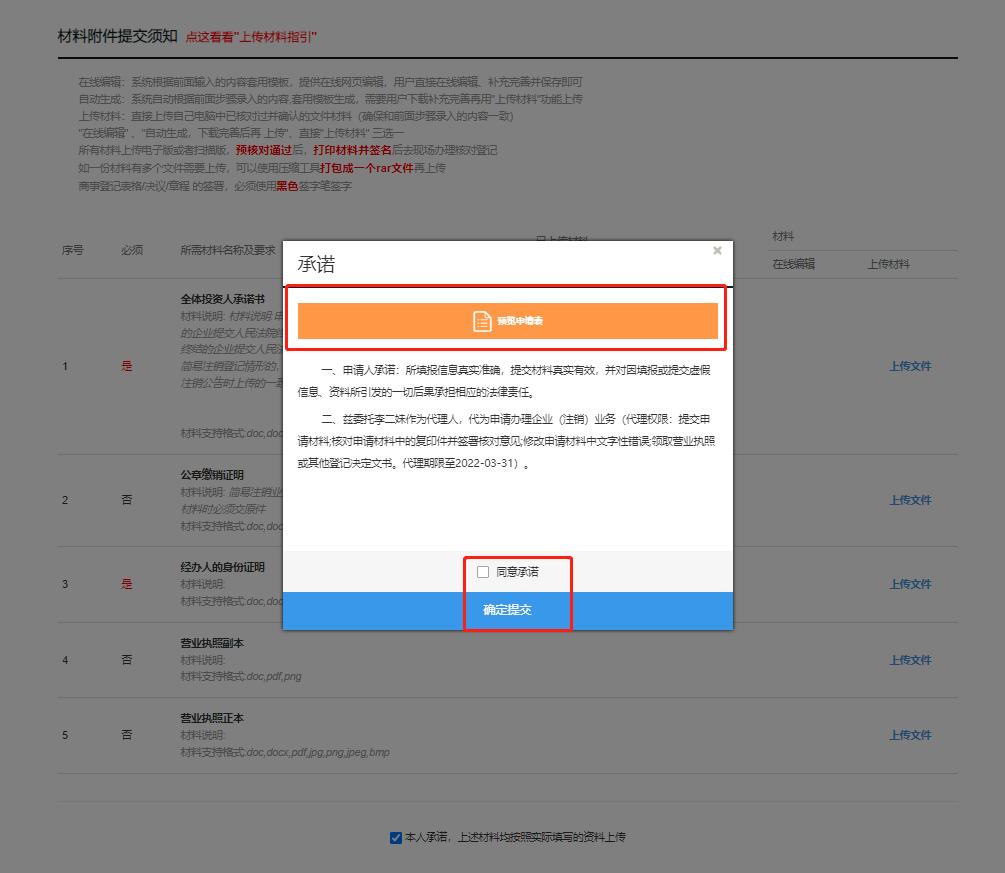1005x873 pixels.
Task: Upload a file for 经办人的身份证明
Action: 912,584
